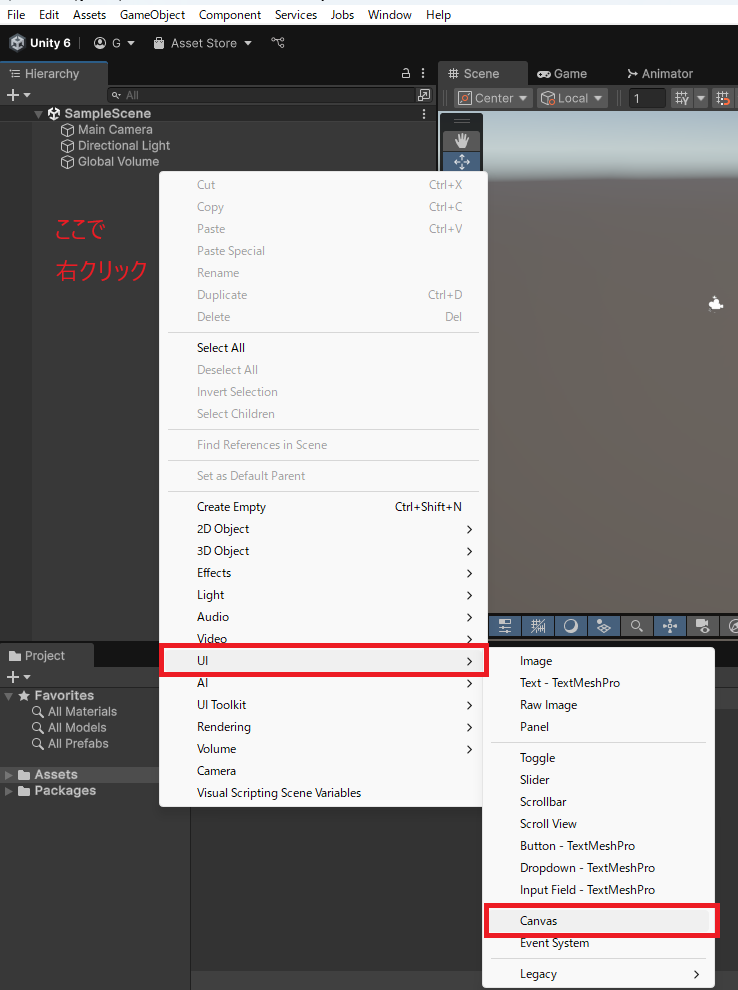Open the 3D Object submenu
738x990 pixels.
[x=323, y=551]
